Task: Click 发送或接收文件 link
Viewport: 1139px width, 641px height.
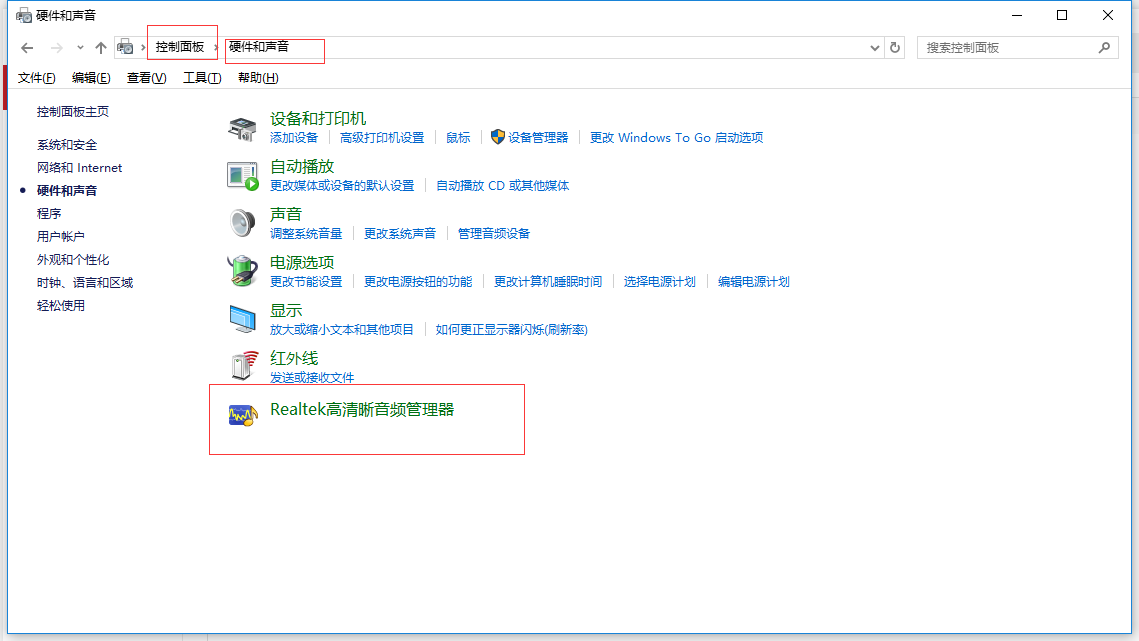Action: (312, 377)
